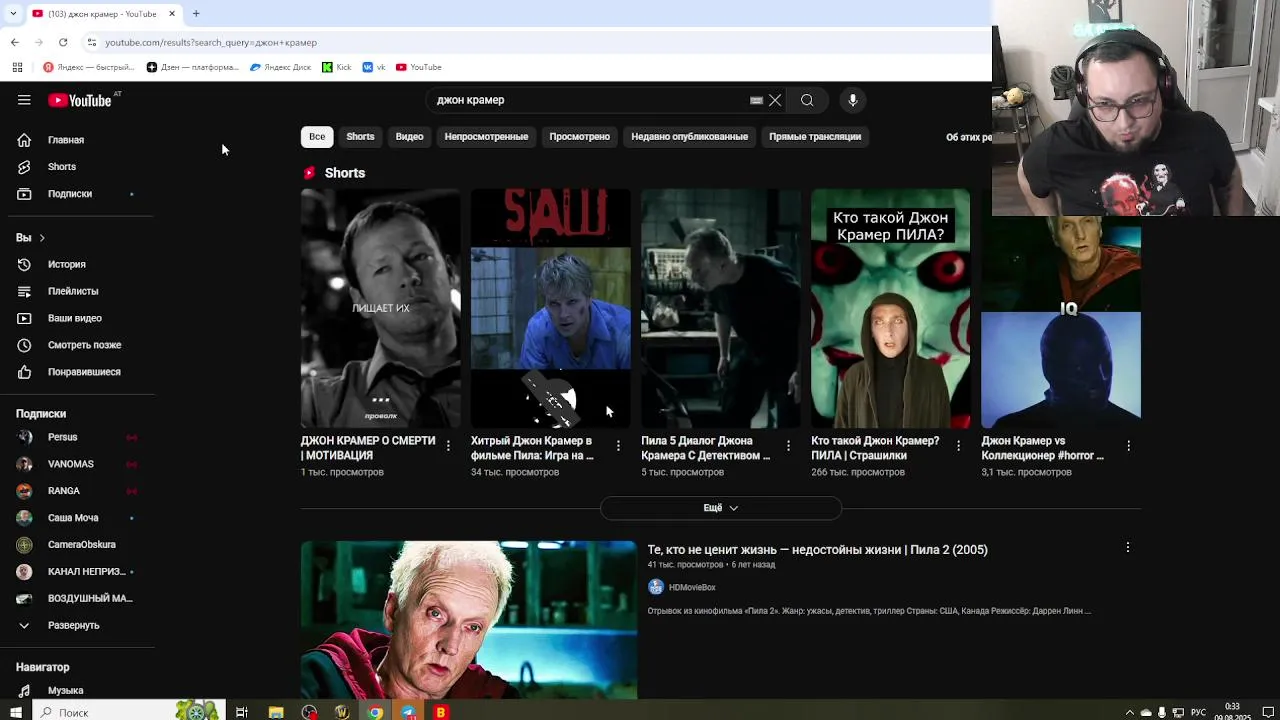This screenshot has height=720, width=1280.
Task: Open Chrome from the Windows taskbar
Action: [x=375, y=712]
